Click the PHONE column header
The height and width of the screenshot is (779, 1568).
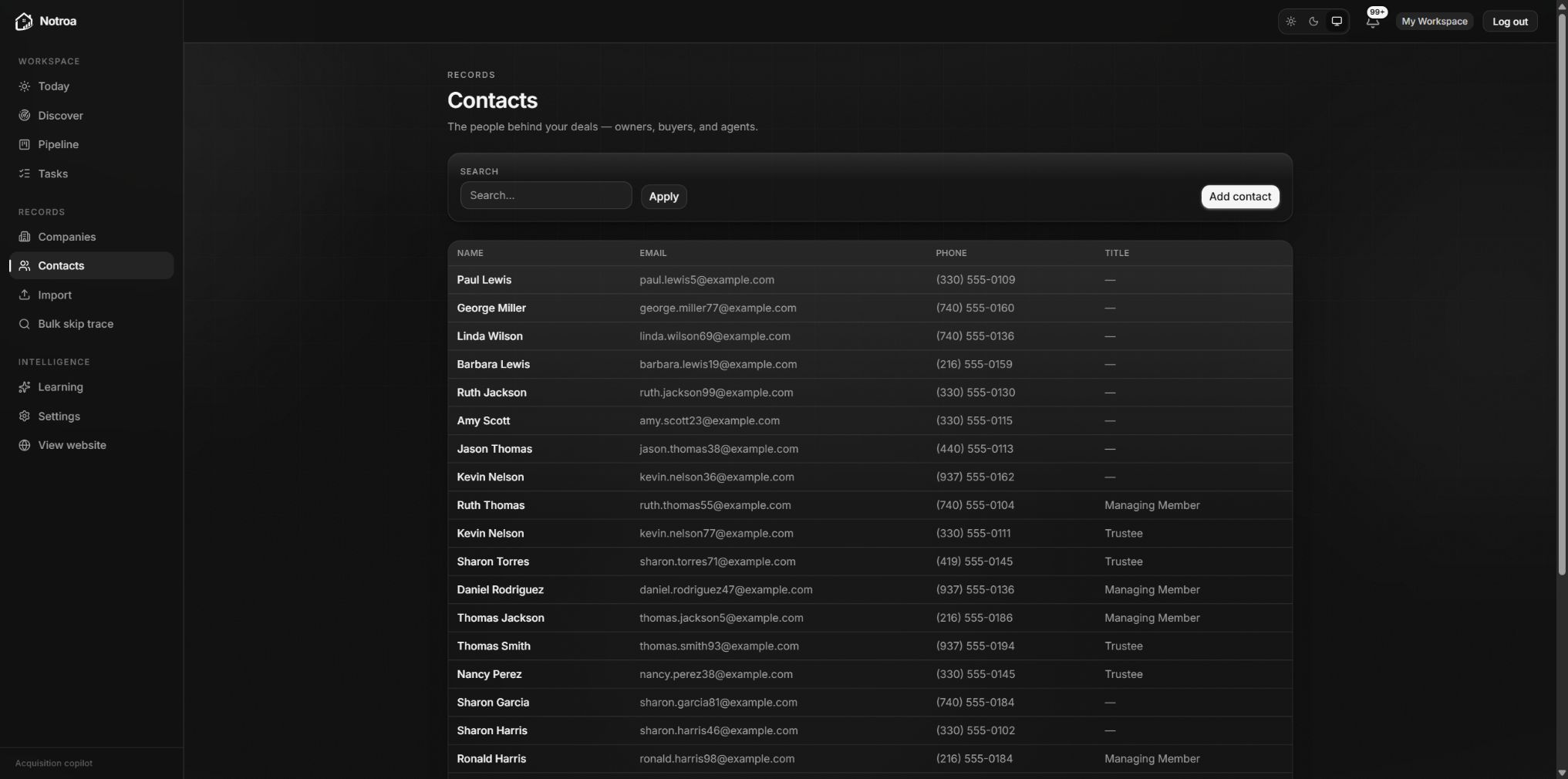(951, 253)
